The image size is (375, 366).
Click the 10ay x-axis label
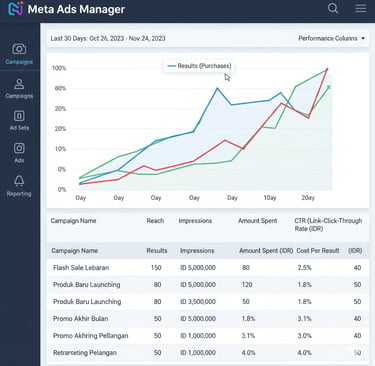point(270,198)
